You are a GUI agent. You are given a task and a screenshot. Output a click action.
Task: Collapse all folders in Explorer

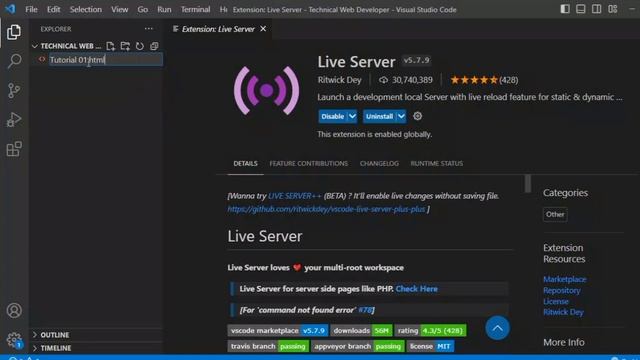click(154, 46)
